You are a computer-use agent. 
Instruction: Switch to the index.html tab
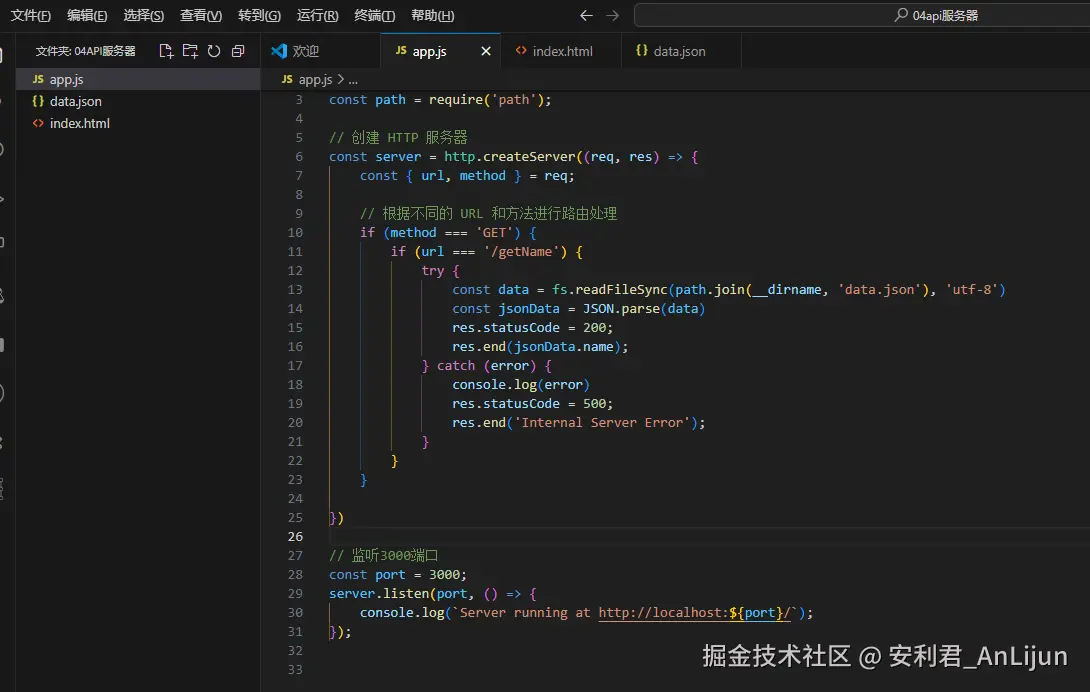(x=562, y=51)
